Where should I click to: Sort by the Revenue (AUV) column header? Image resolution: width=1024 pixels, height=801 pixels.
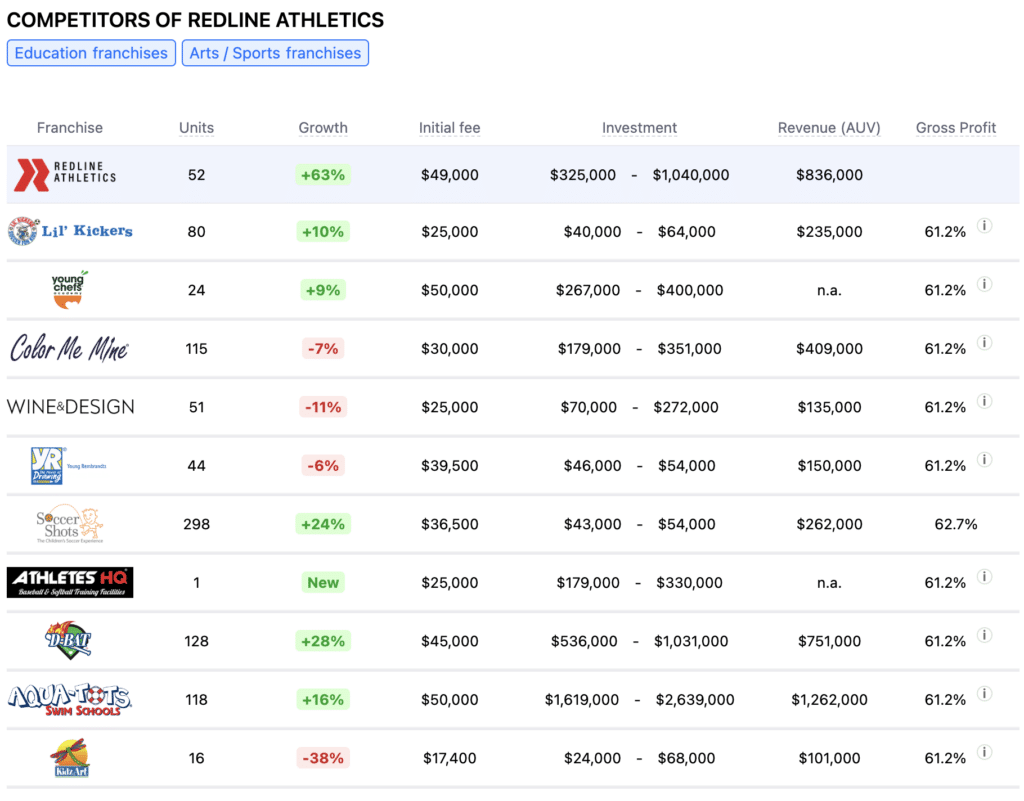pyautogui.click(x=829, y=127)
